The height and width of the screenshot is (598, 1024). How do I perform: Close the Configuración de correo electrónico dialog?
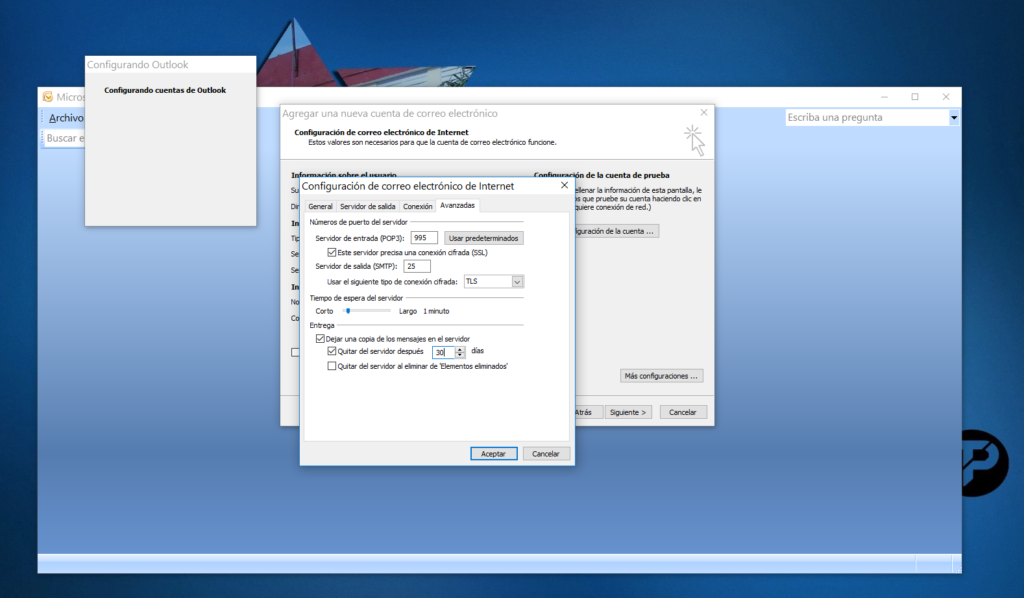(564, 185)
